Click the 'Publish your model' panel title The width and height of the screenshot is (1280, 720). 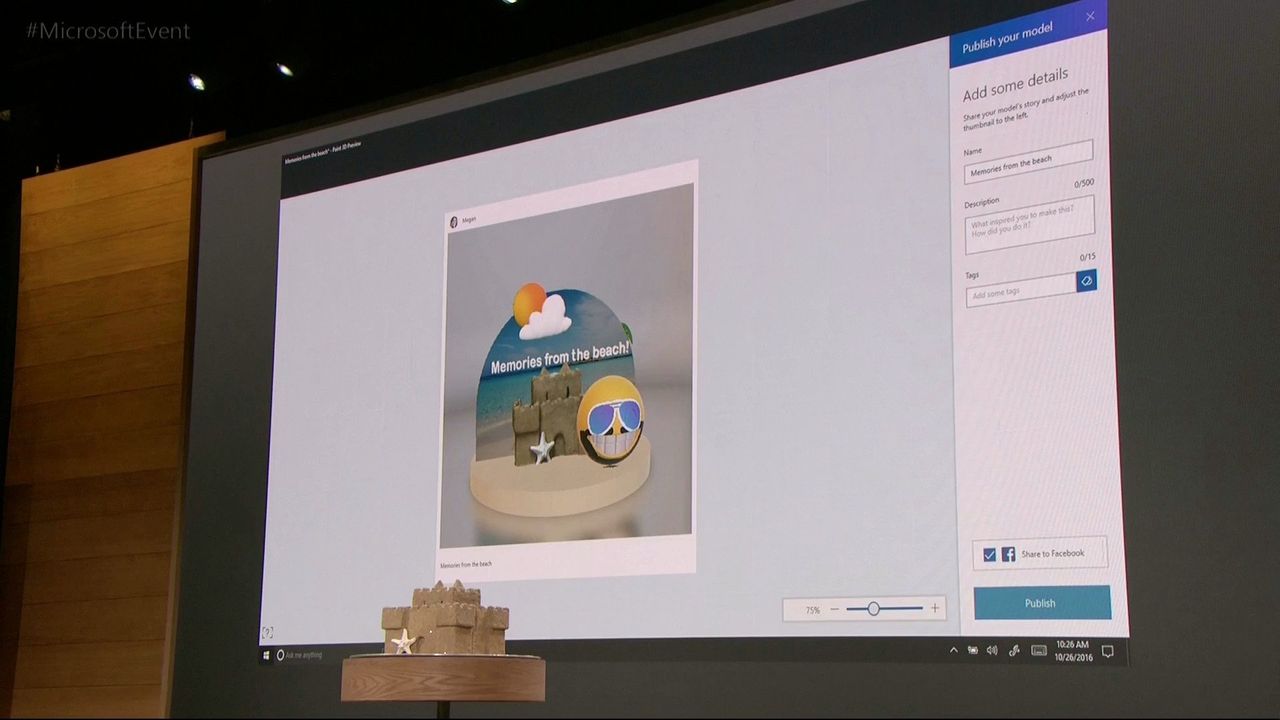pyautogui.click(x=1007, y=39)
